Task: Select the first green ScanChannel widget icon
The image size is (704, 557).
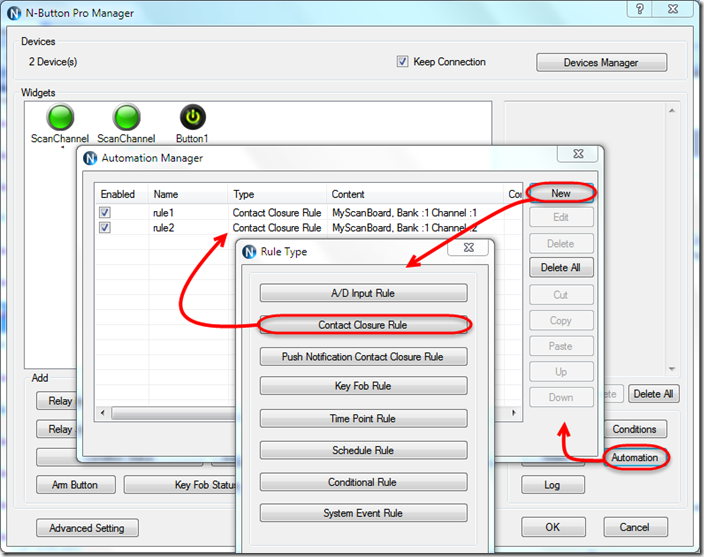Action: (60, 117)
